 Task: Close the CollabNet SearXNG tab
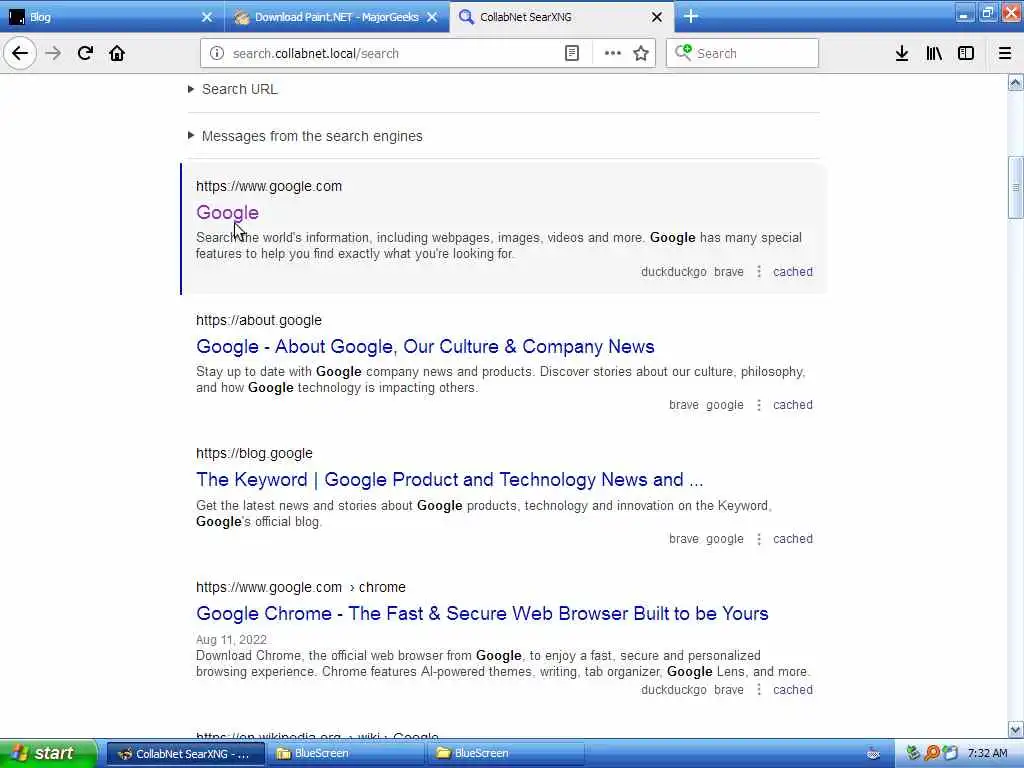[657, 17]
